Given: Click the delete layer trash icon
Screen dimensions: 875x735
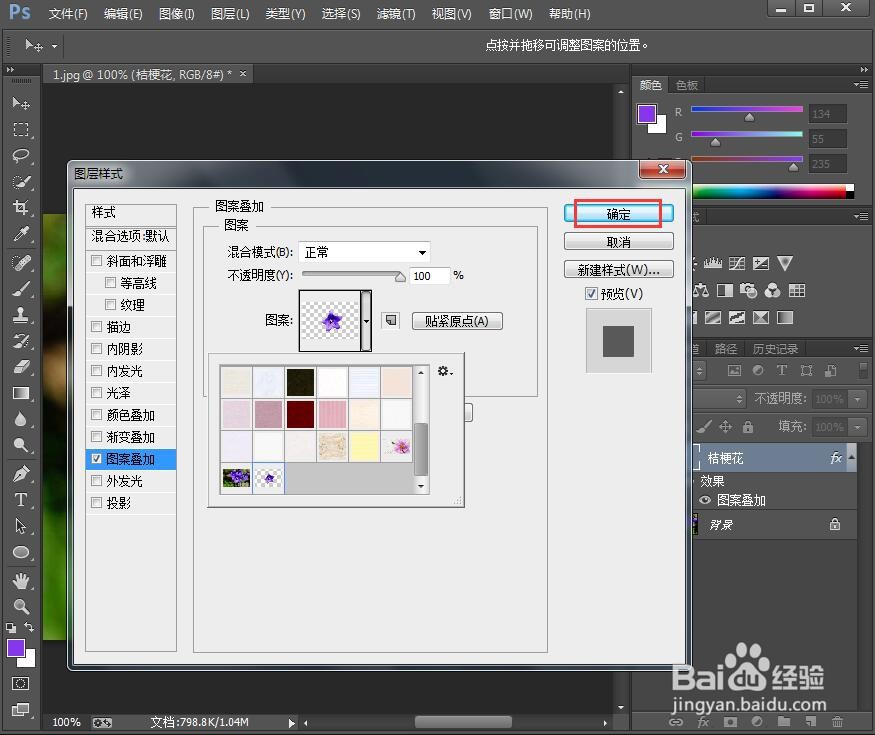Looking at the screenshot, I should point(837,722).
